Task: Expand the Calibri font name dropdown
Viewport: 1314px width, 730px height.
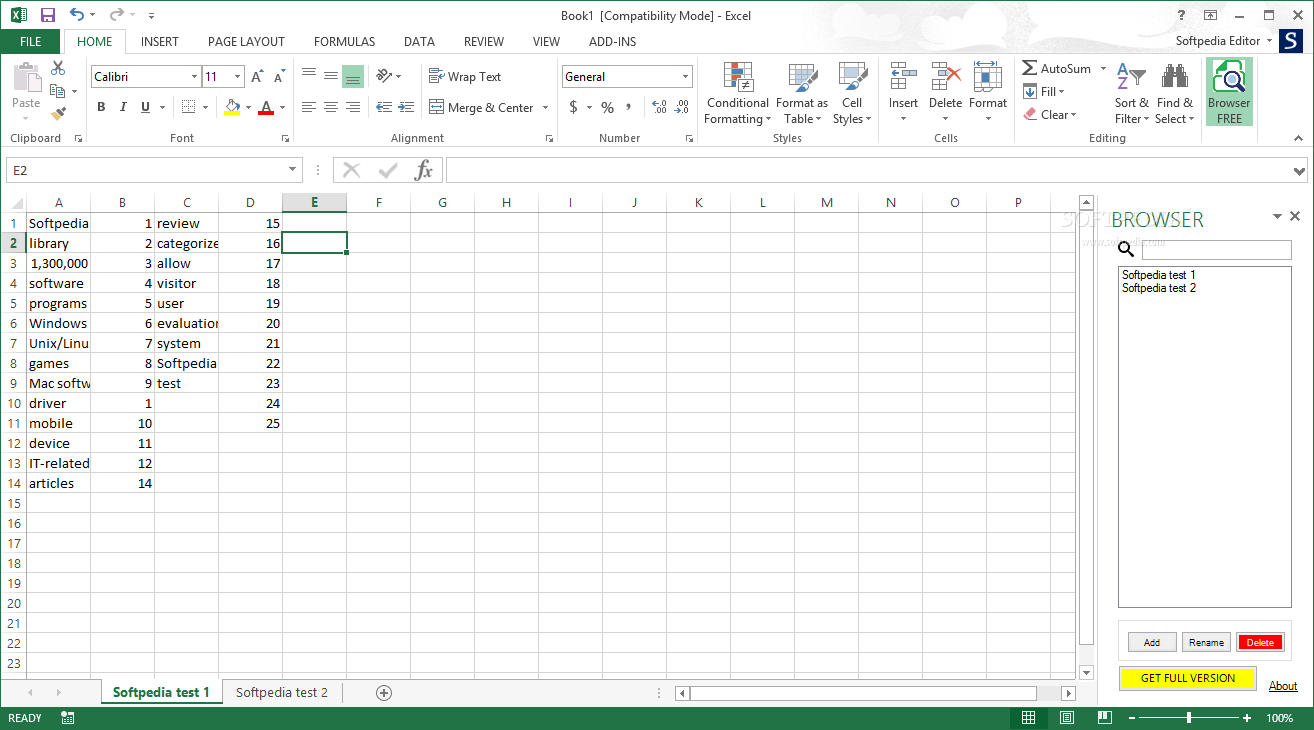Action: coord(194,77)
